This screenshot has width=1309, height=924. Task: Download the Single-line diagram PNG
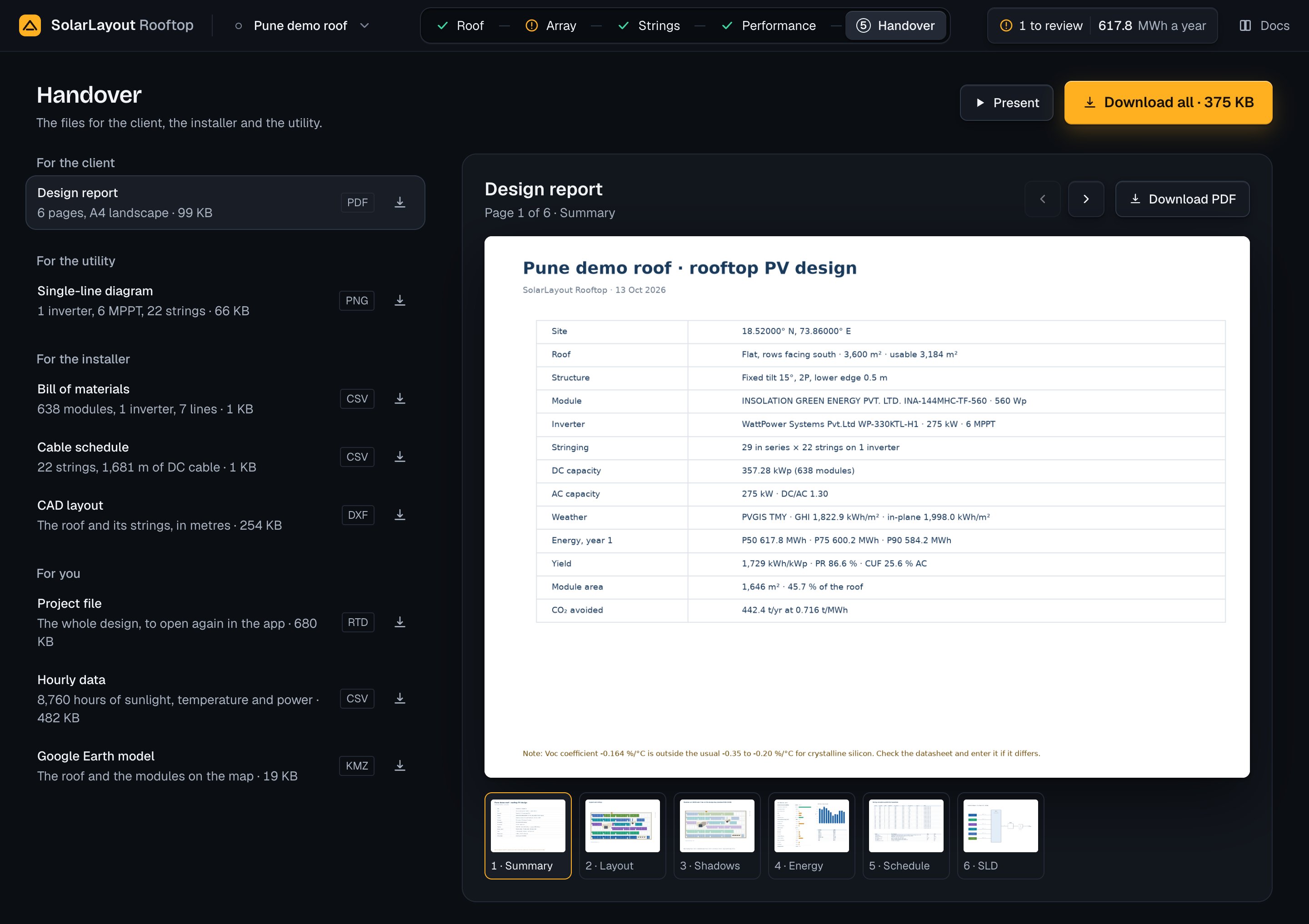point(400,300)
